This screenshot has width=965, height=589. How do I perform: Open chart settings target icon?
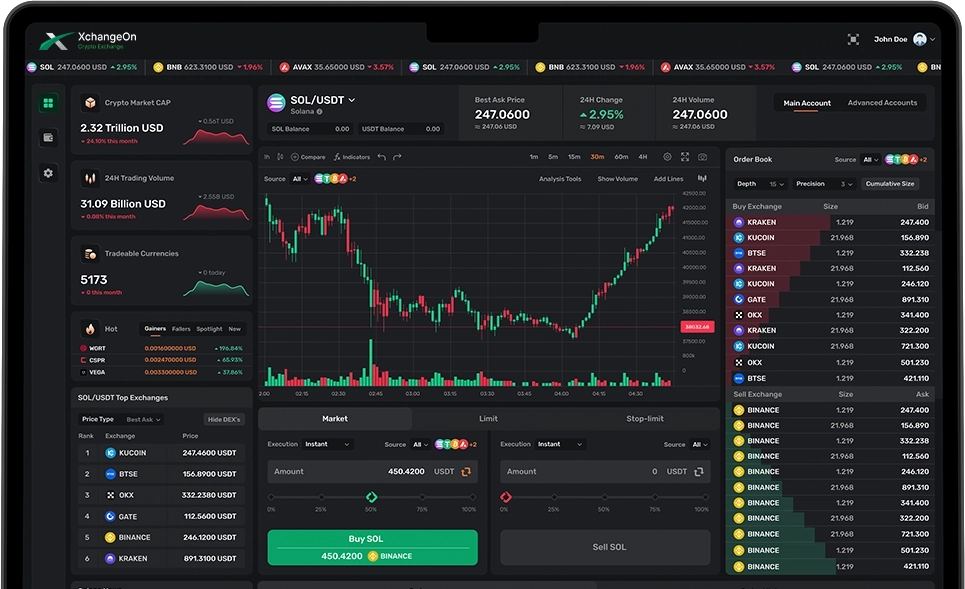tap(667, 157)
